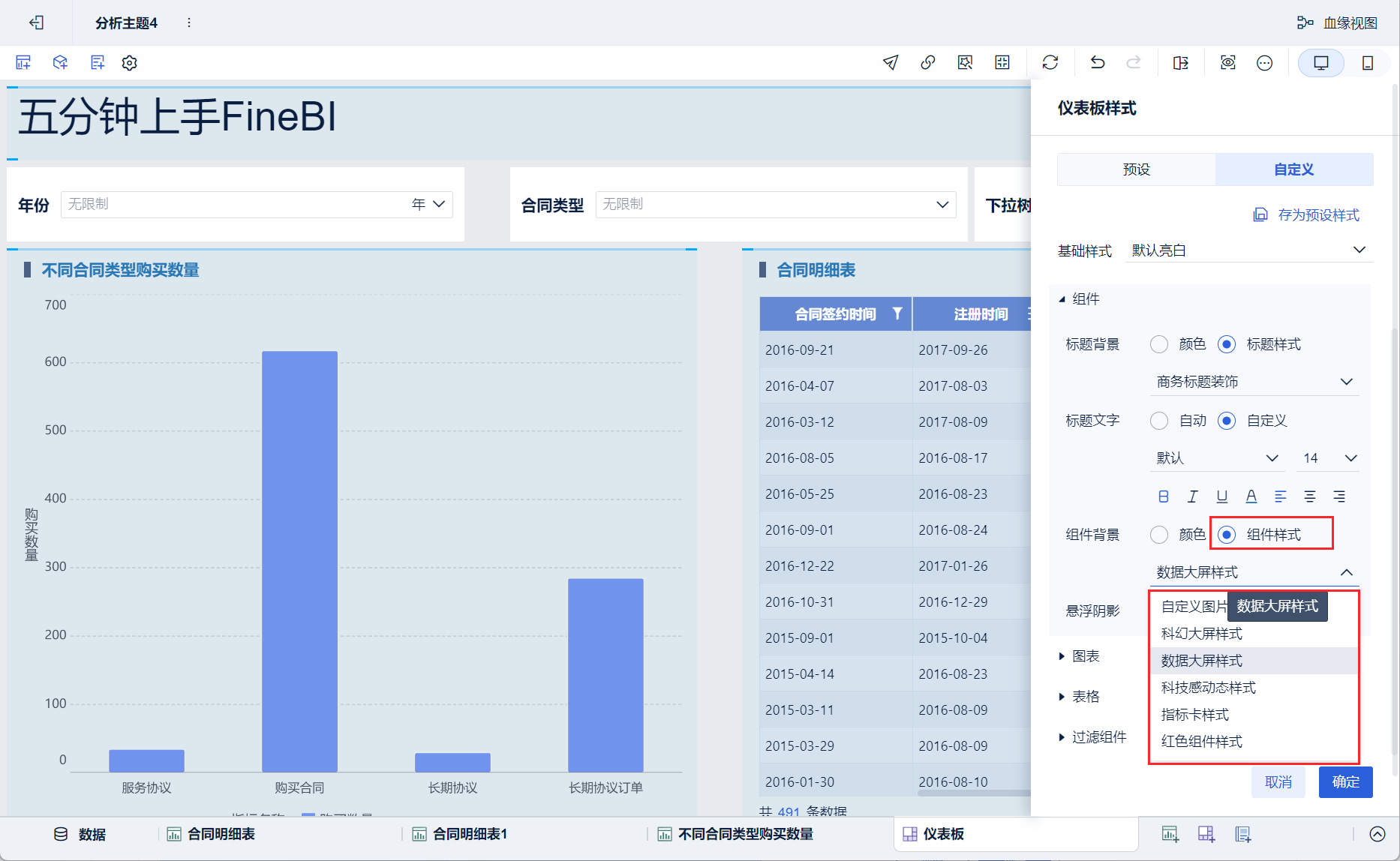Image resolution: width=1400 pixels, height=861 pixels.
Task: Select the 自定义 tab
Action: [x=1294, y=169]
